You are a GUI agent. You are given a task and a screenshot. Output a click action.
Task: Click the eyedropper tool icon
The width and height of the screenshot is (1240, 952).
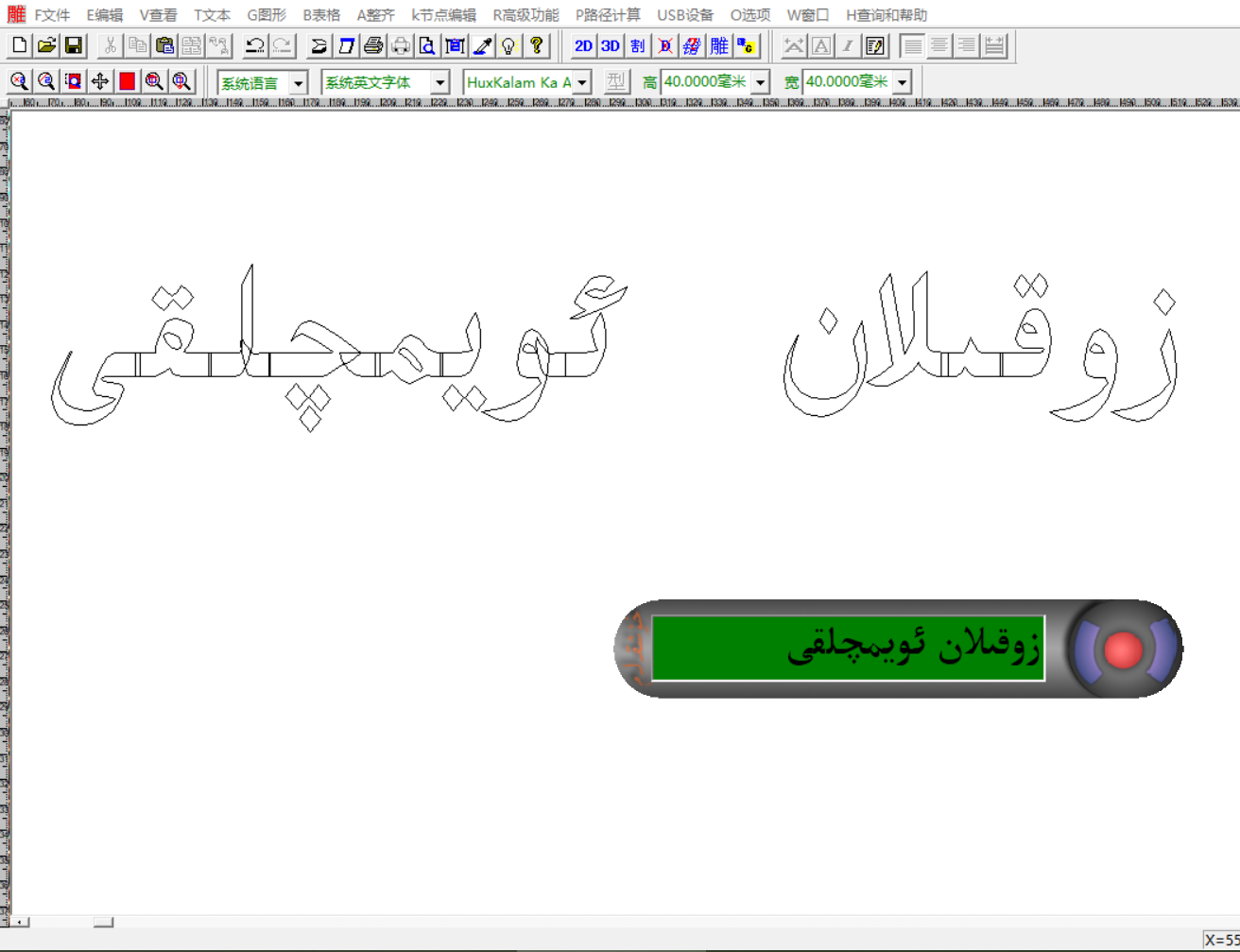(x=482, y=45)
